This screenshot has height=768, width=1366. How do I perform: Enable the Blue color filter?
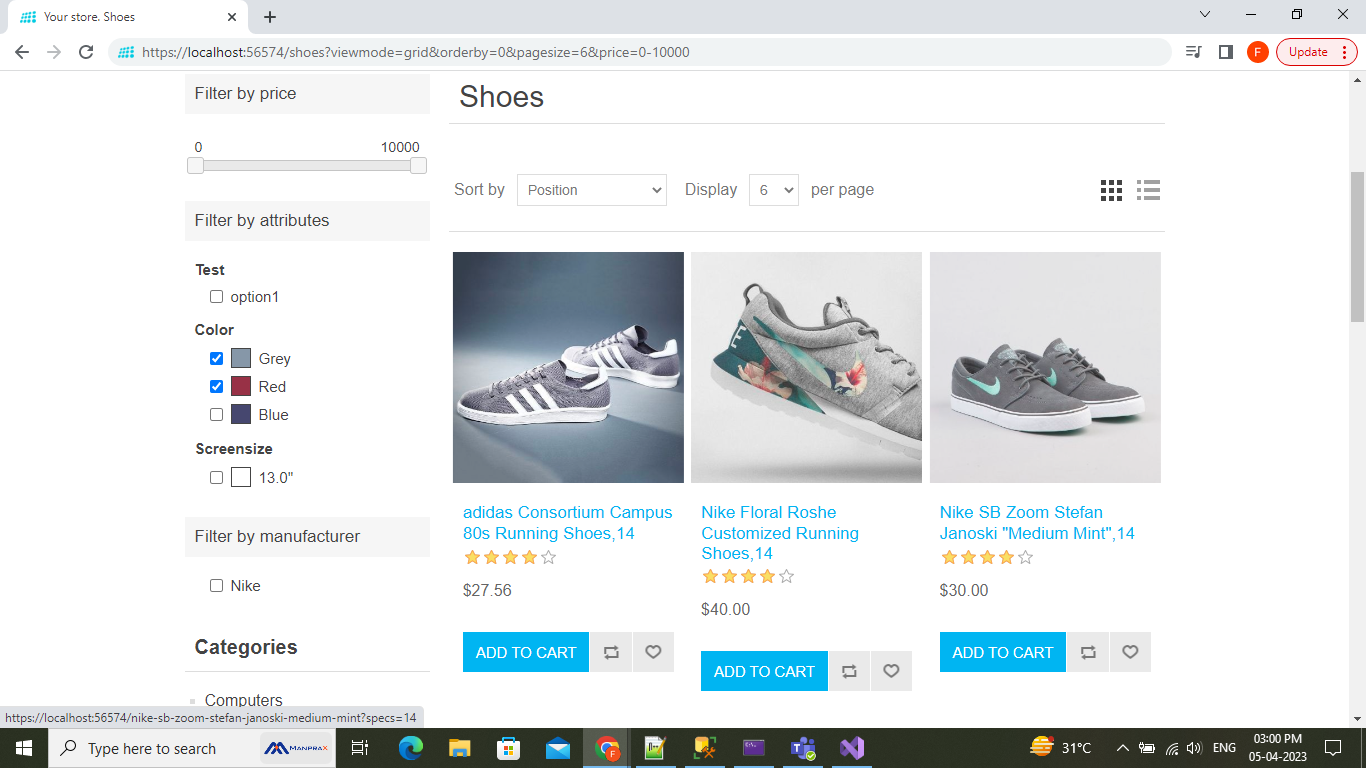(x=216, y=414)
